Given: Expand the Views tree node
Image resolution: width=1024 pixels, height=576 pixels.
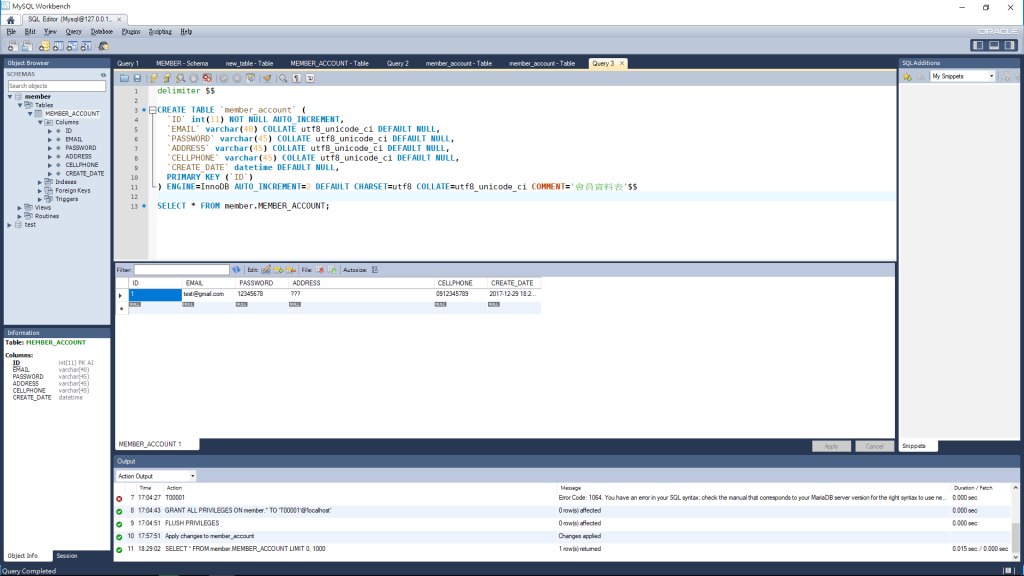Looking at the screenshot, I should (x=20, y=208).
